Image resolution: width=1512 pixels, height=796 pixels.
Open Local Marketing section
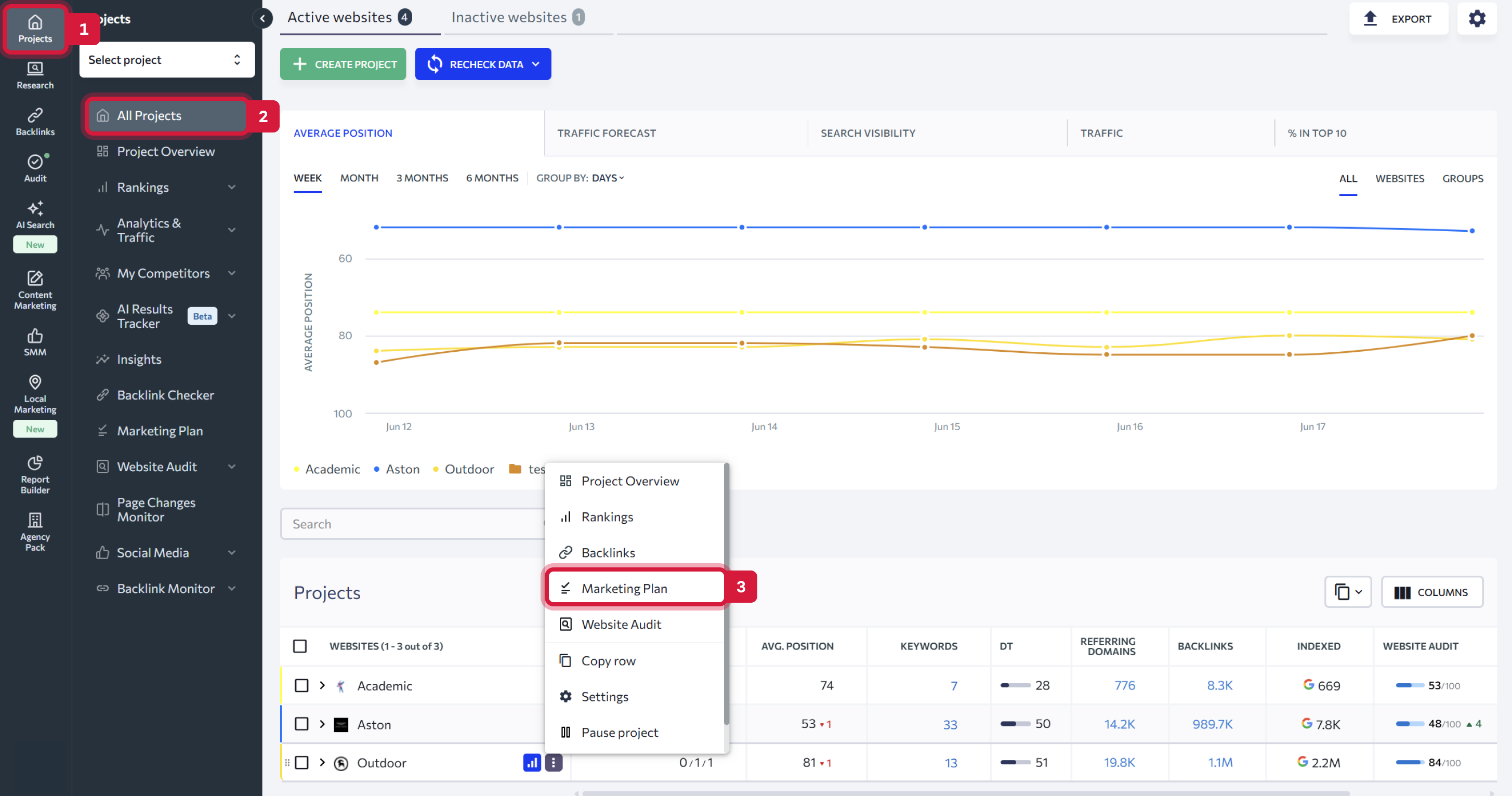click(35, 394)
